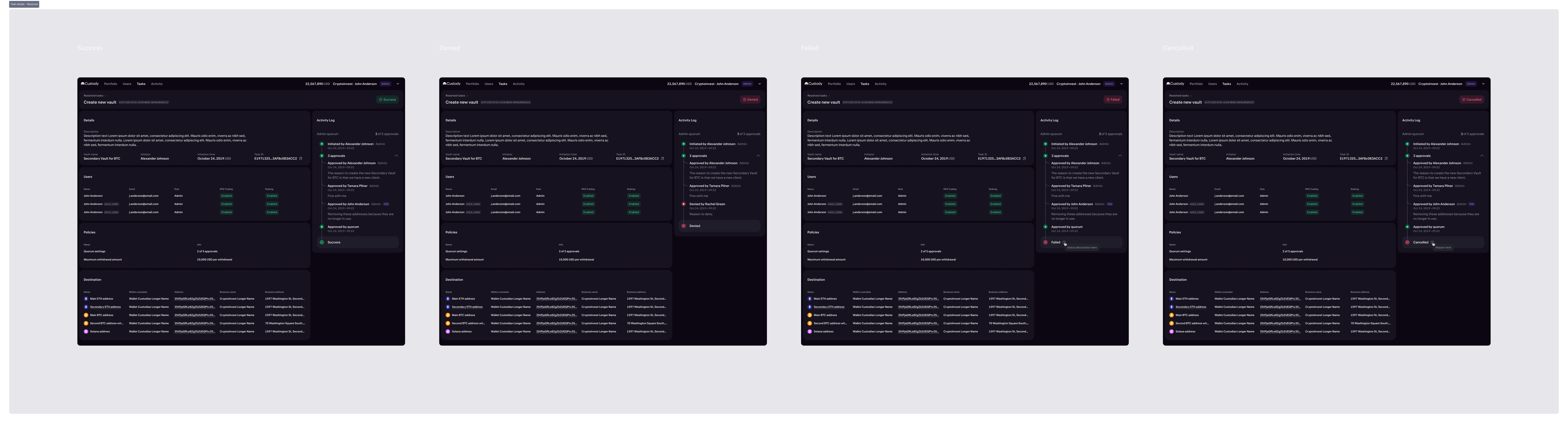This screenshot has height=423, width=1568.
Task: Open account dropdown arrow in Cancelled frame
Action: tap(1483, 84)
